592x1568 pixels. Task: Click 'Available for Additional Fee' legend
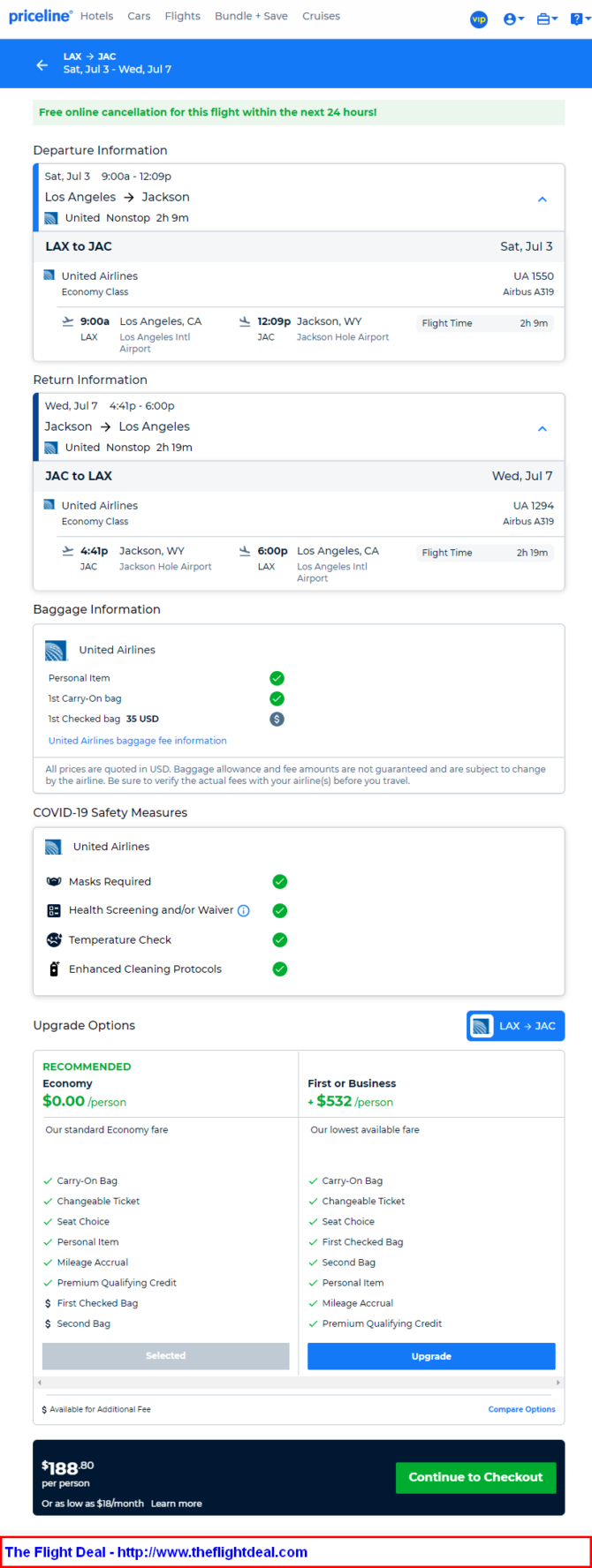[100, 1409]
